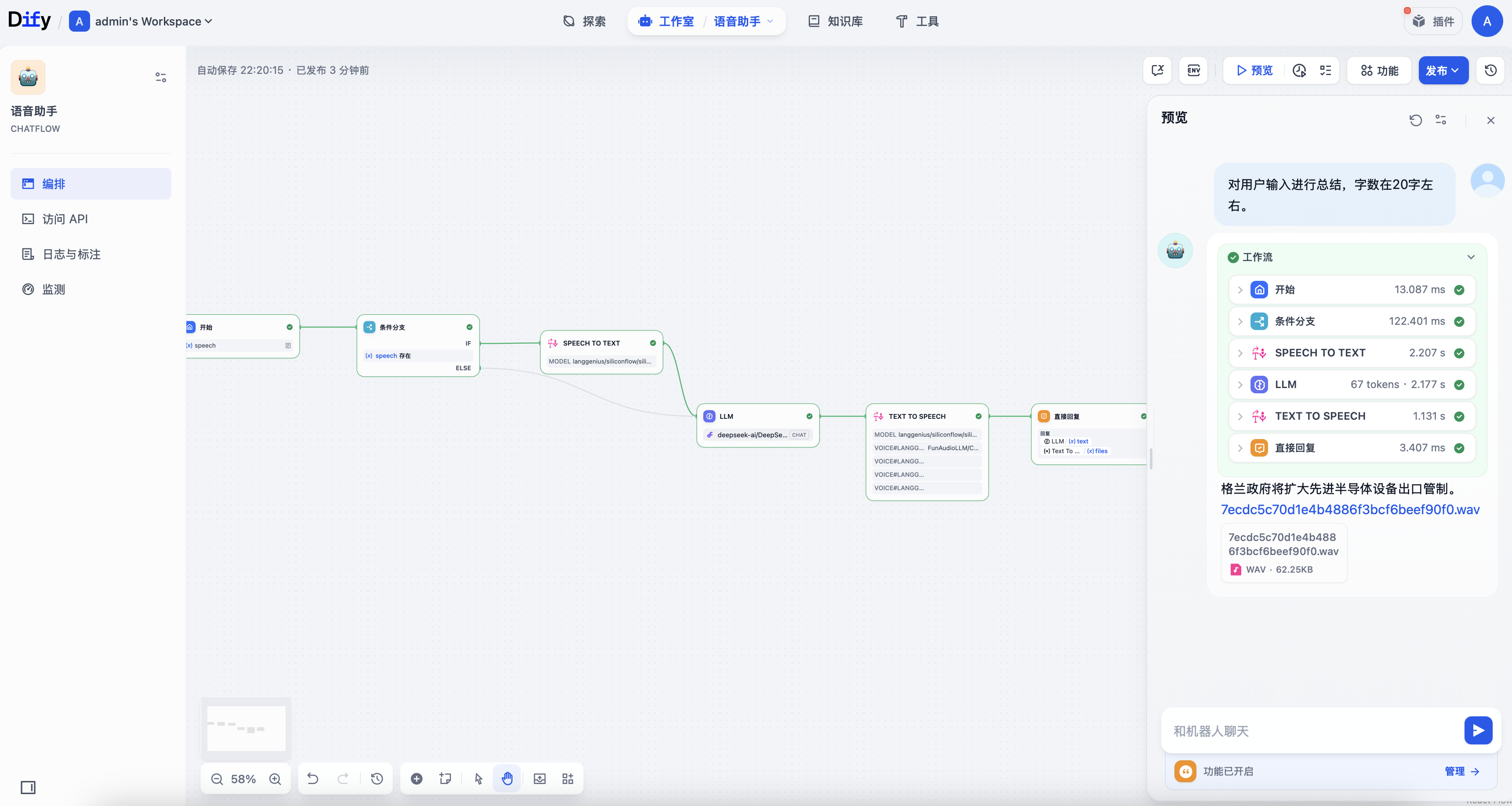Click the zoom in magnifier icon
The image size is (1512, 806).
point(275,779)
